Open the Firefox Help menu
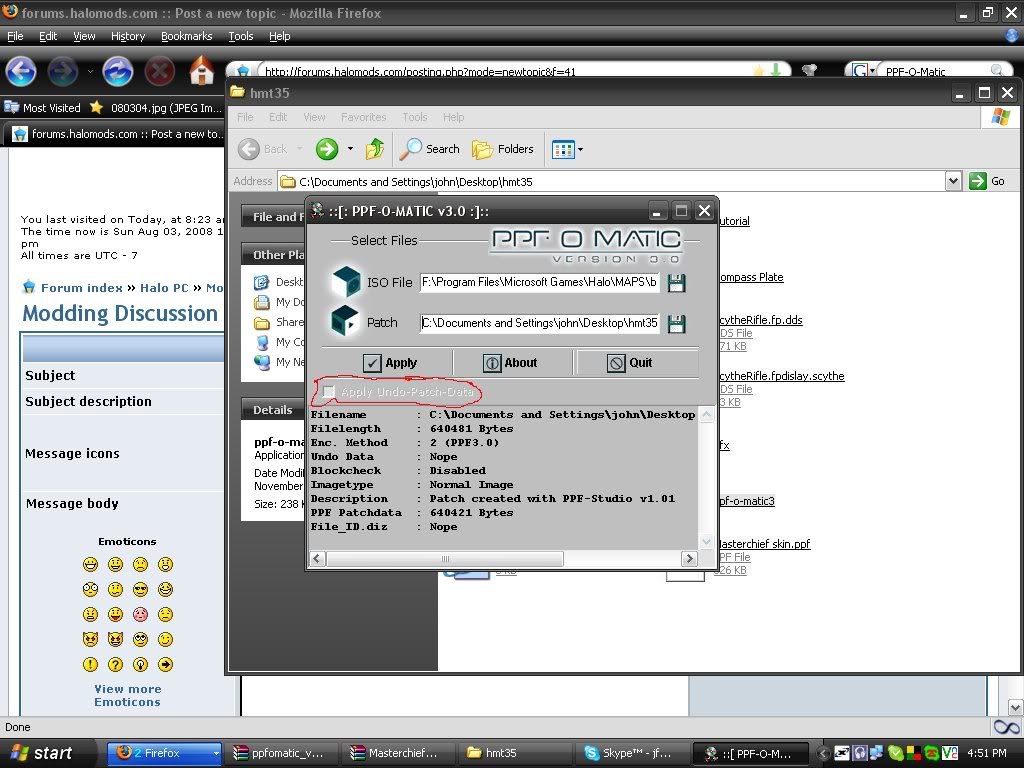This screenshot has width=1024, height=768. coord(280,36)
